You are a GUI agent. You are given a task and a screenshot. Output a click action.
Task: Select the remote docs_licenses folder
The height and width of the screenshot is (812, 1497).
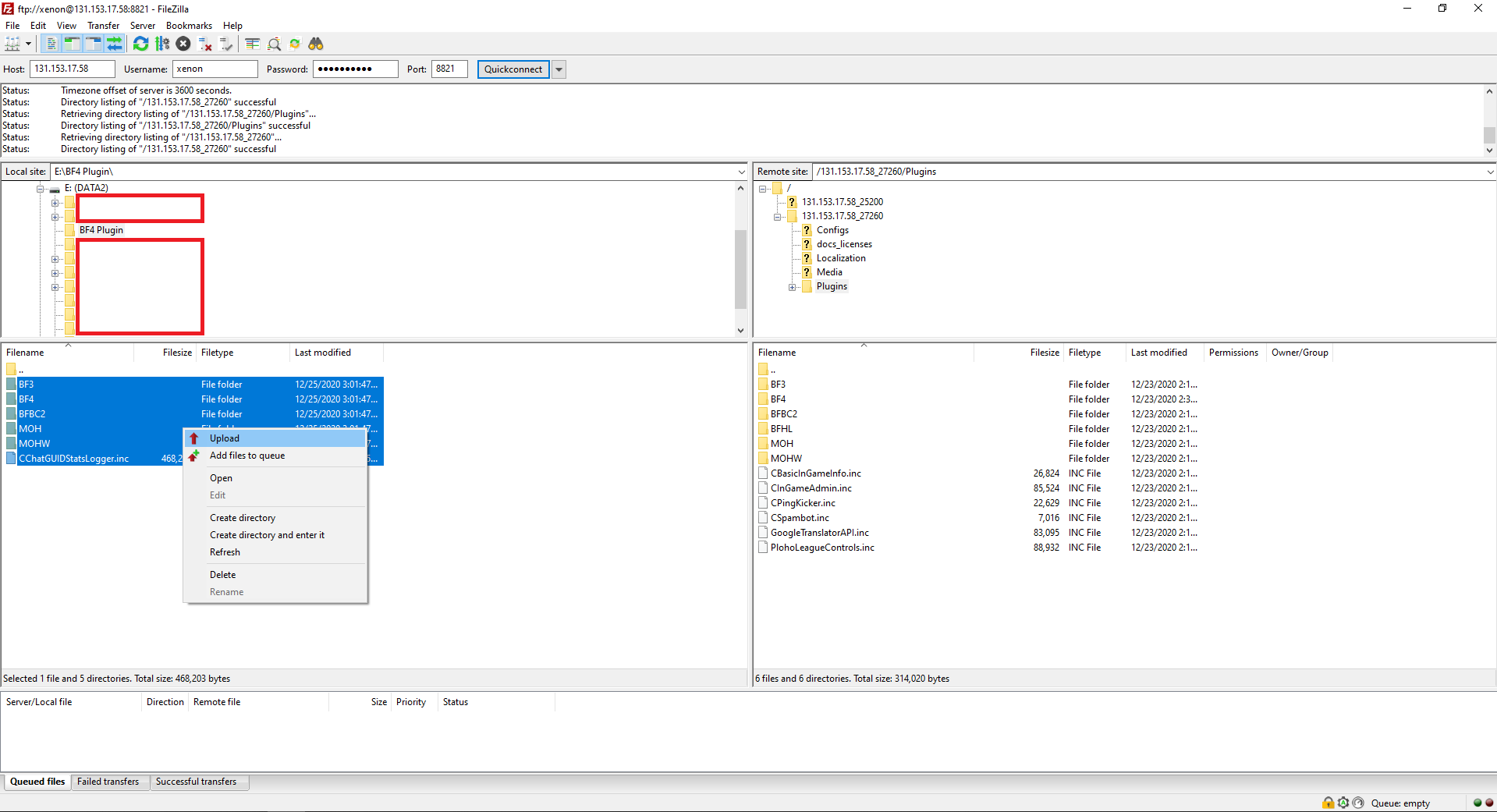click(x=844, y=244)
